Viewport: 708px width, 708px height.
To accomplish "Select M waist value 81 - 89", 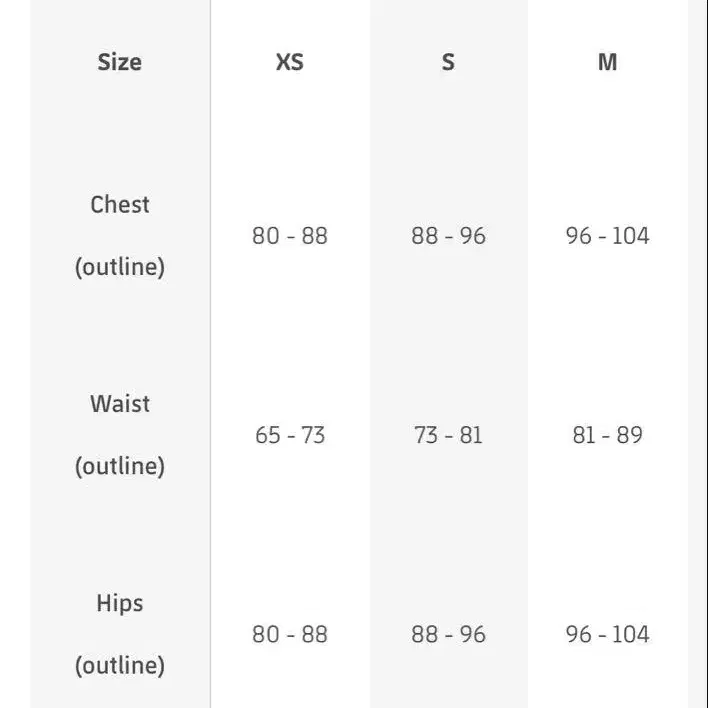I will [607, 435].
